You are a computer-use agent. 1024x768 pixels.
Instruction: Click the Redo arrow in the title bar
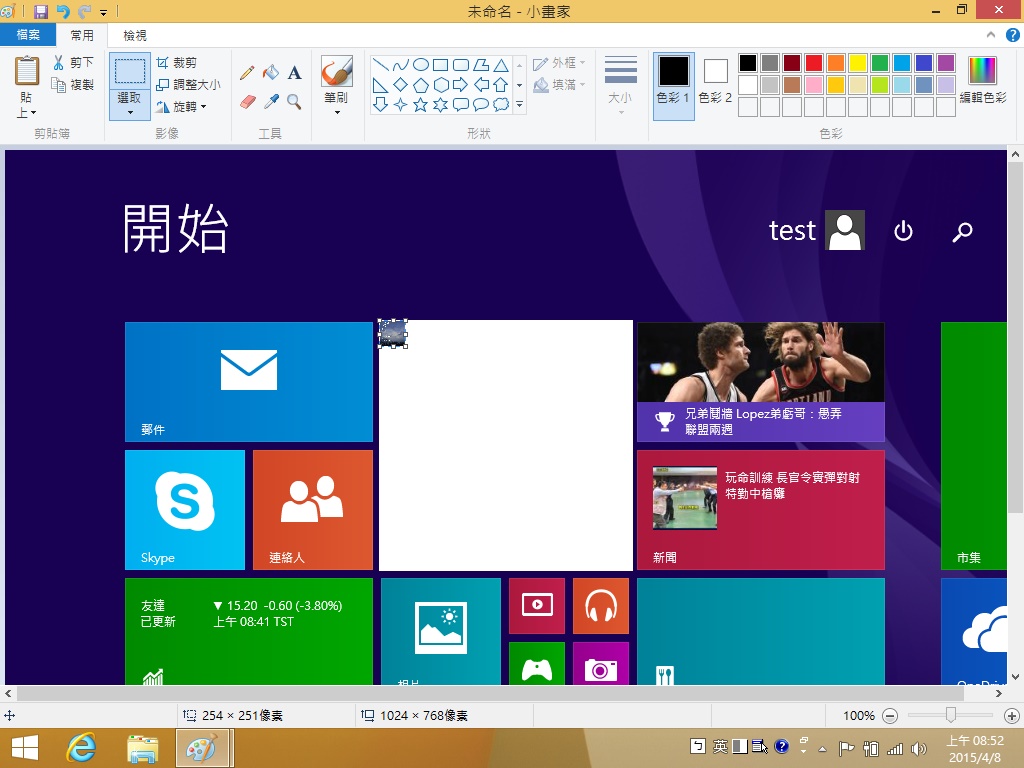(84, 11)
